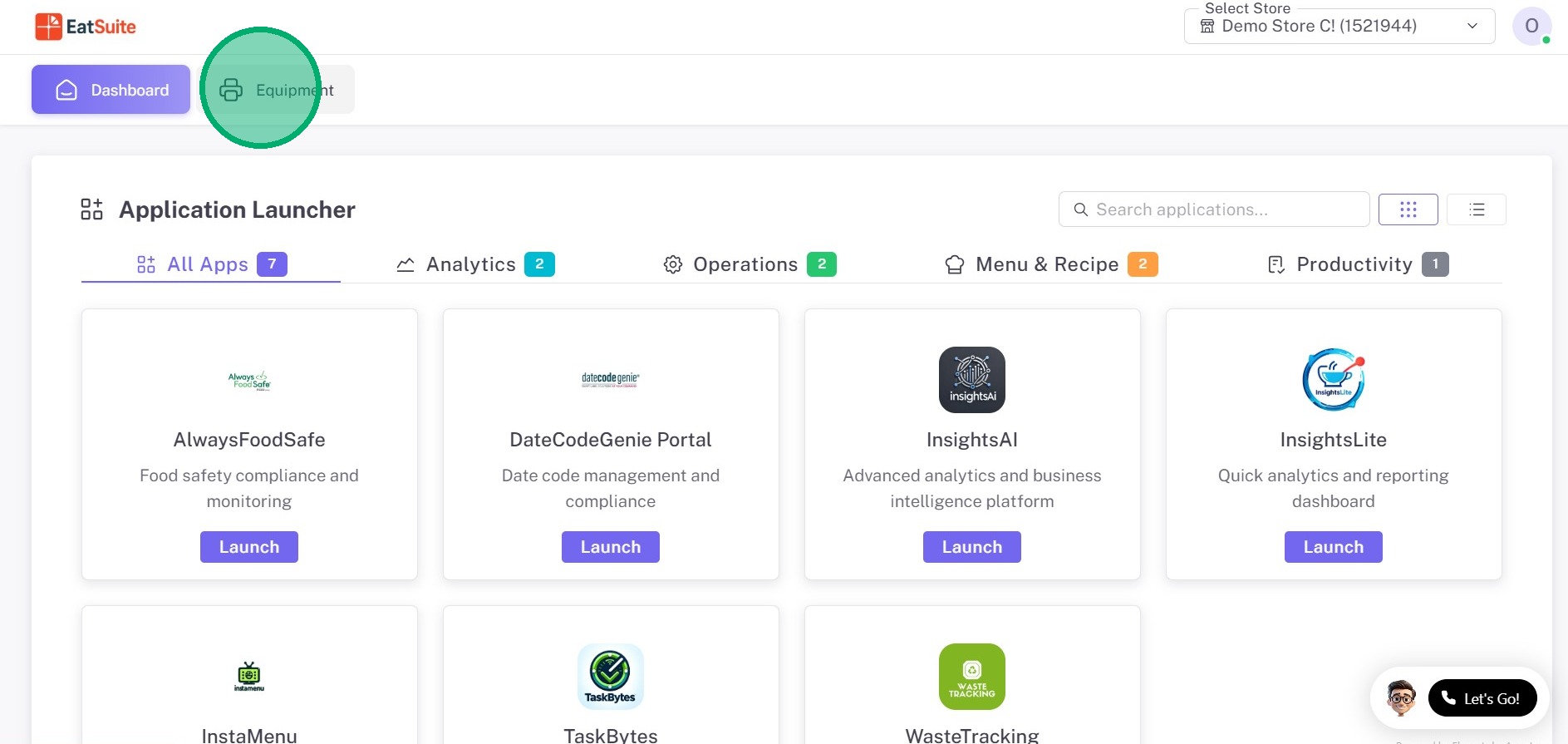This screenshot has width=1568, height=744.
Task: Switch to grid view
Action: 1408,209
